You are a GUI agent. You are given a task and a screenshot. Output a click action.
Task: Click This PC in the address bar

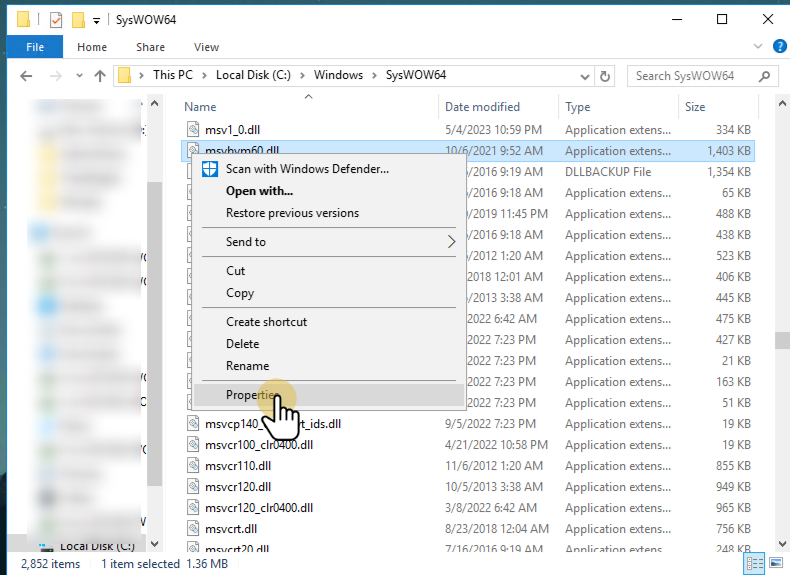[173, 75]
